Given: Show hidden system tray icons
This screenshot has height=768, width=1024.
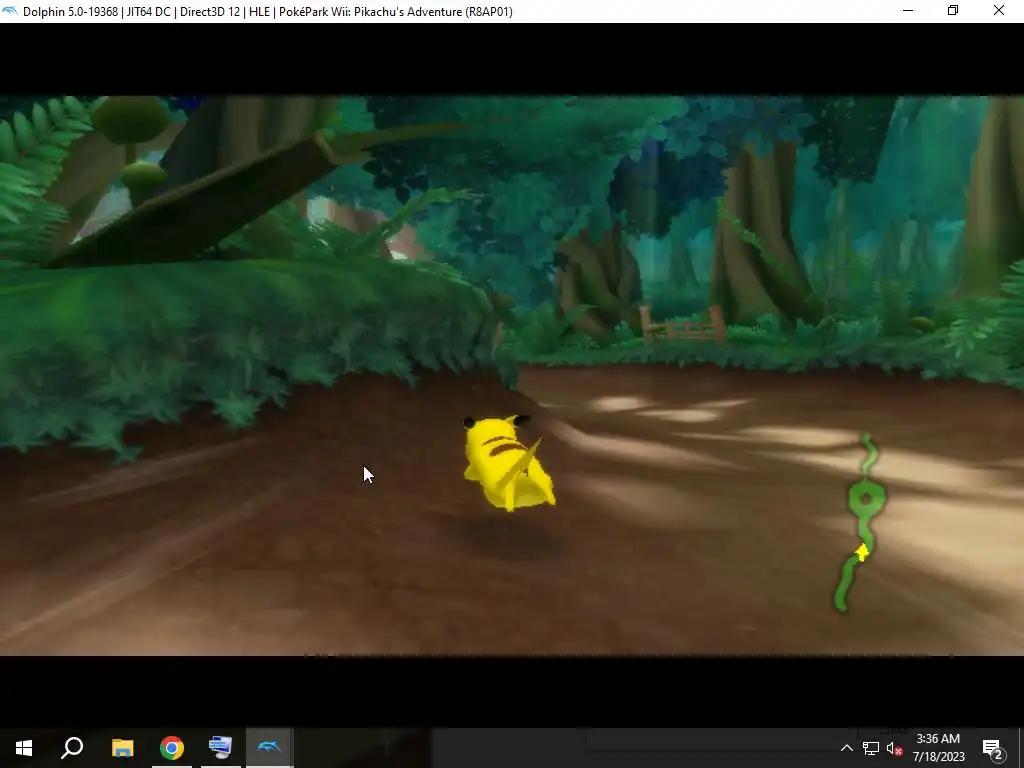Looking at the screenshot, I should tap(846, 748).
